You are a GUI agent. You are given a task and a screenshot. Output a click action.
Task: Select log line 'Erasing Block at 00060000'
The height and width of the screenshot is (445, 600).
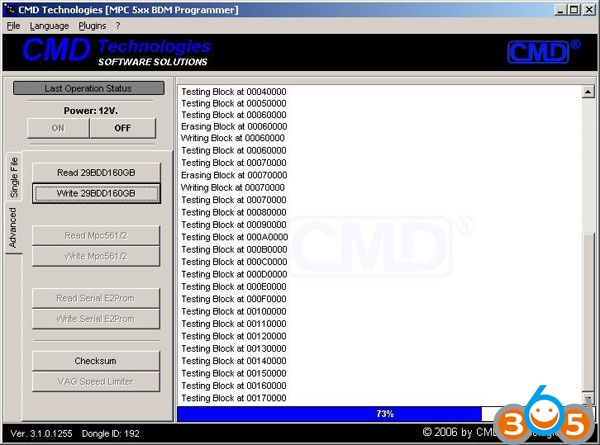(234, 126)
